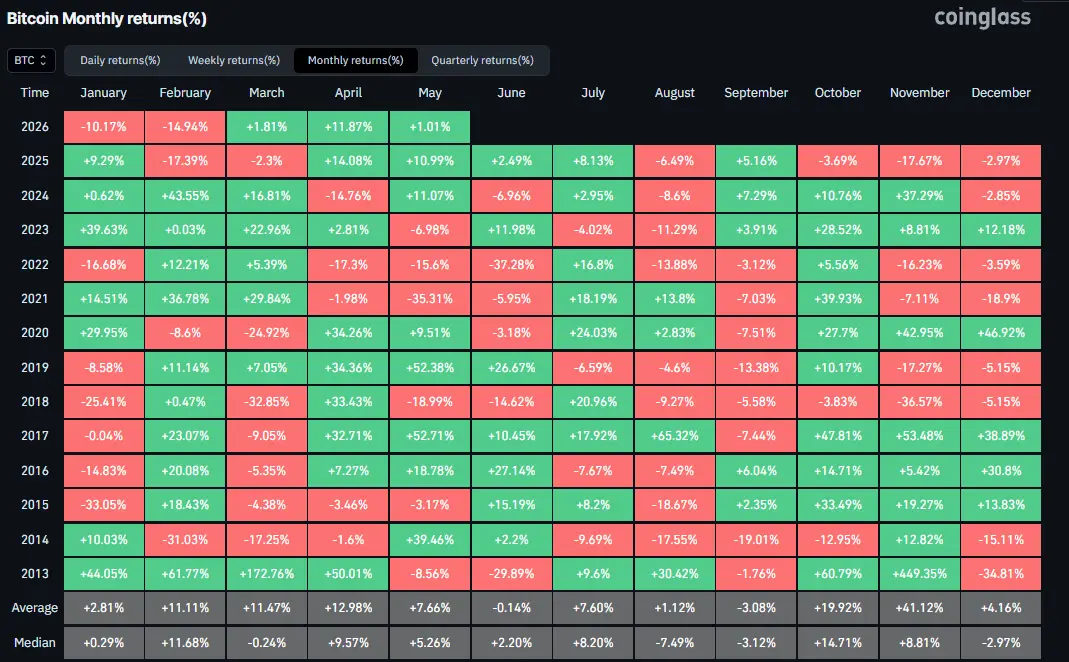This screenshot has width=1069, height=662.
Task: Click the 2025 February cell -17.39%
Action: (x=185, y=161)
